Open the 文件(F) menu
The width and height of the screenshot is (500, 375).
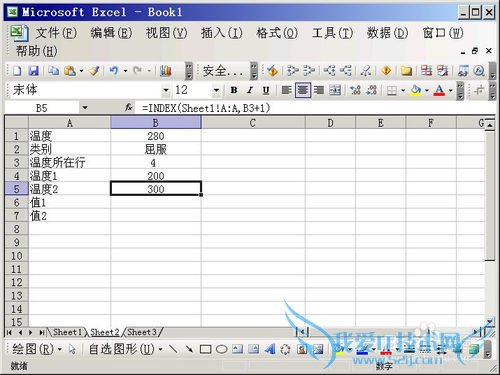56,33
